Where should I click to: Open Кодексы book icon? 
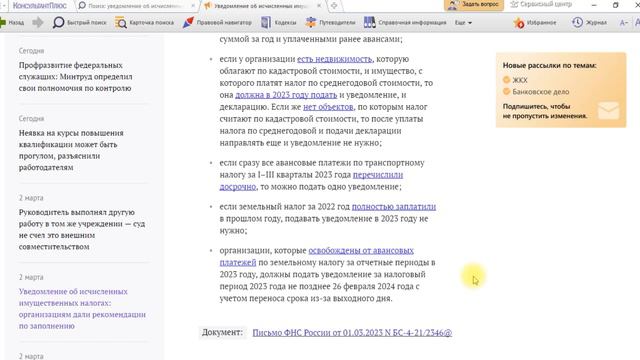click(266, 22)
